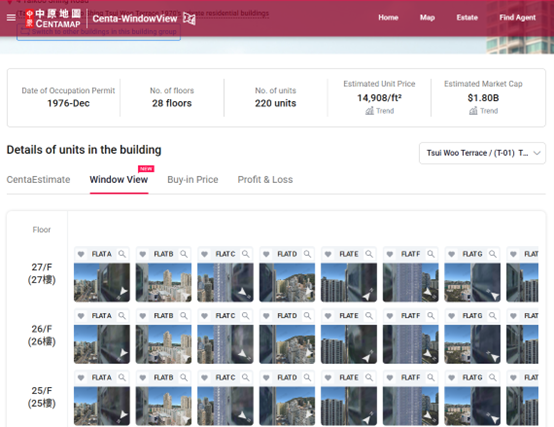
Task: Favorite Flat A on 25/F
Action: [x=81, y=378]
